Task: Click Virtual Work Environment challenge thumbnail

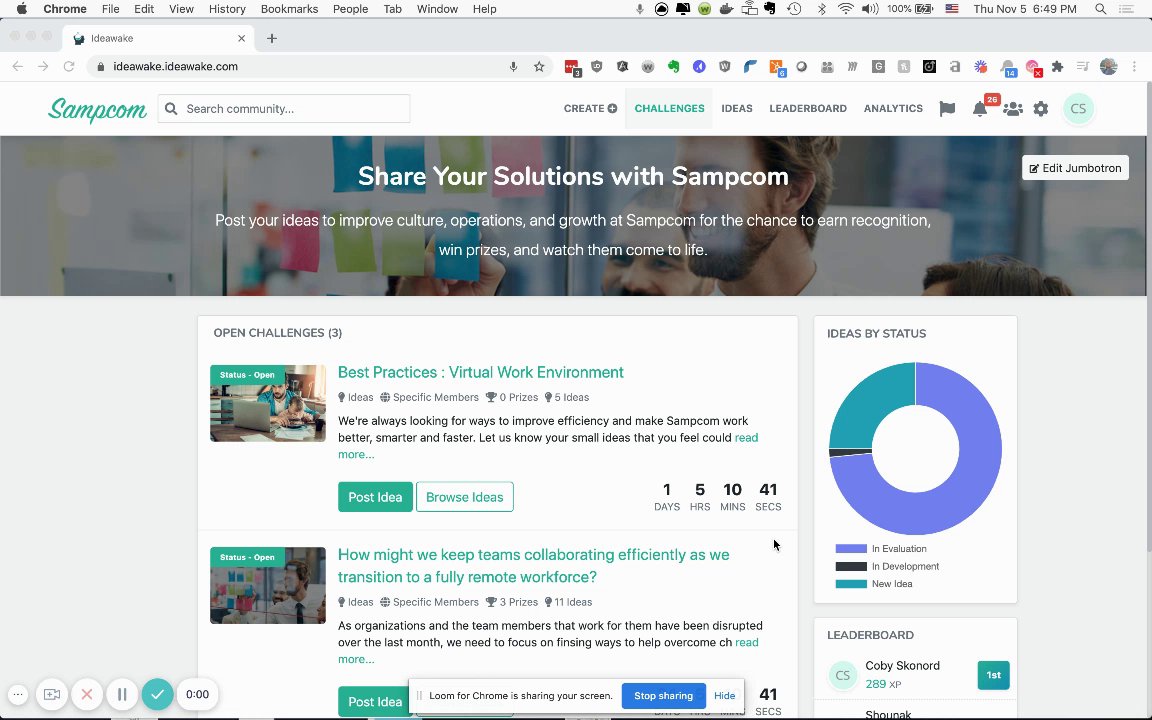Action: (x=267, y=403)
